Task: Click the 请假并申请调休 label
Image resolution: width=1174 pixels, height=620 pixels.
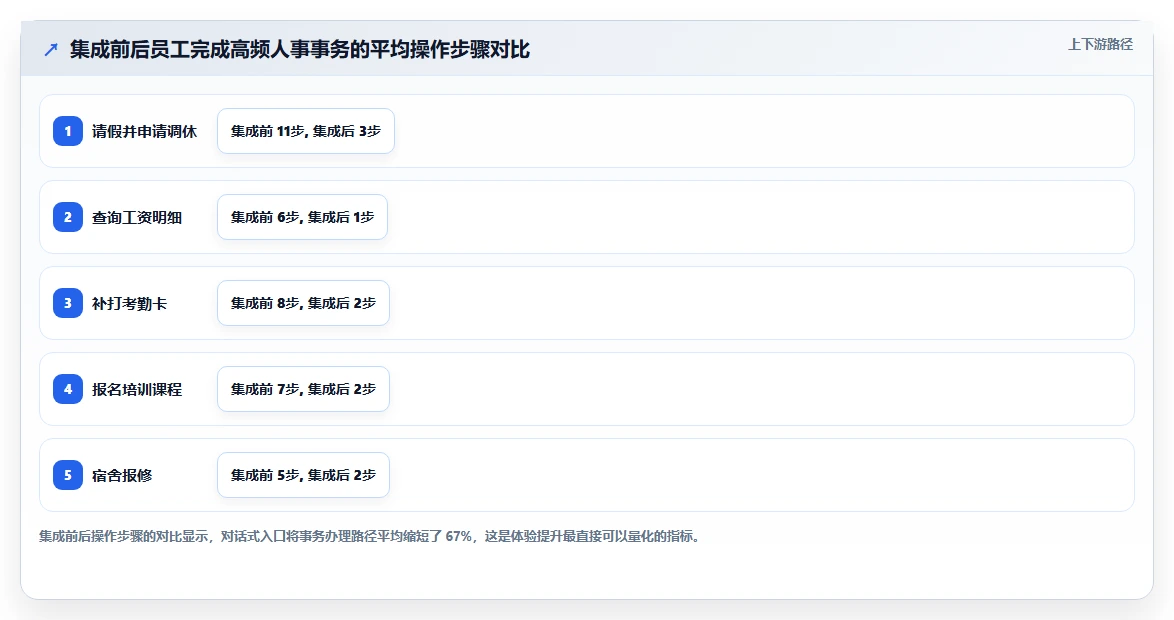Action: pyautogui.click(x=145, y=132)
